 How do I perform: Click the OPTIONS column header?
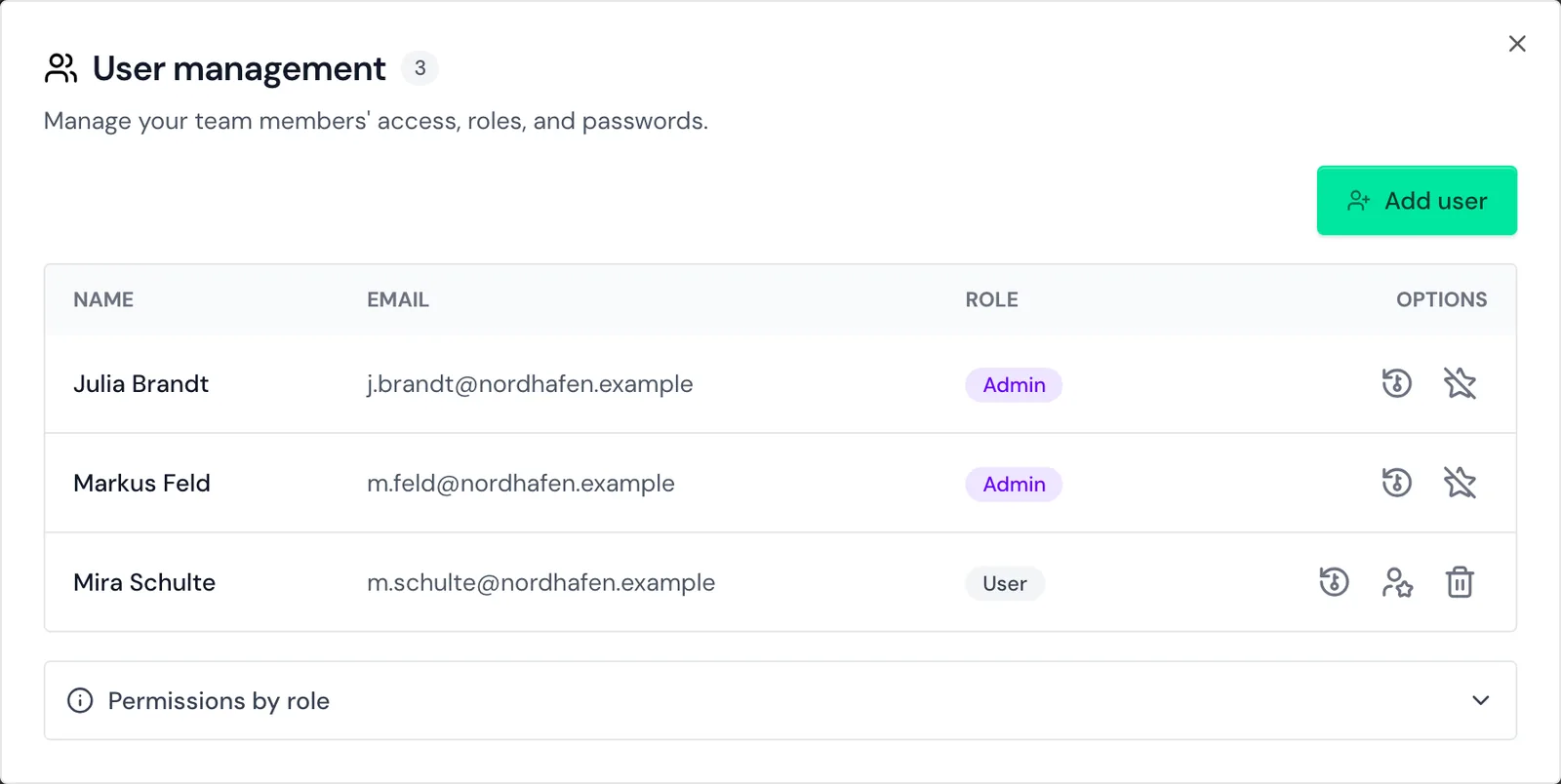[x=1441, y=299]
